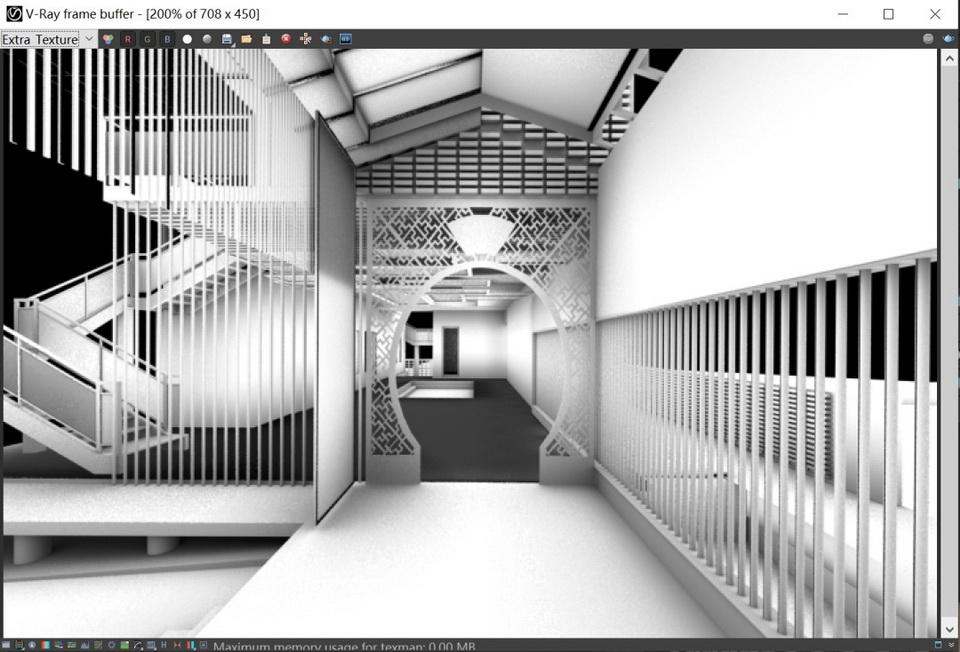Open the Extra Texture channel dropdown
Viewport: 960px width, 652px height.
tap(48, 39)
